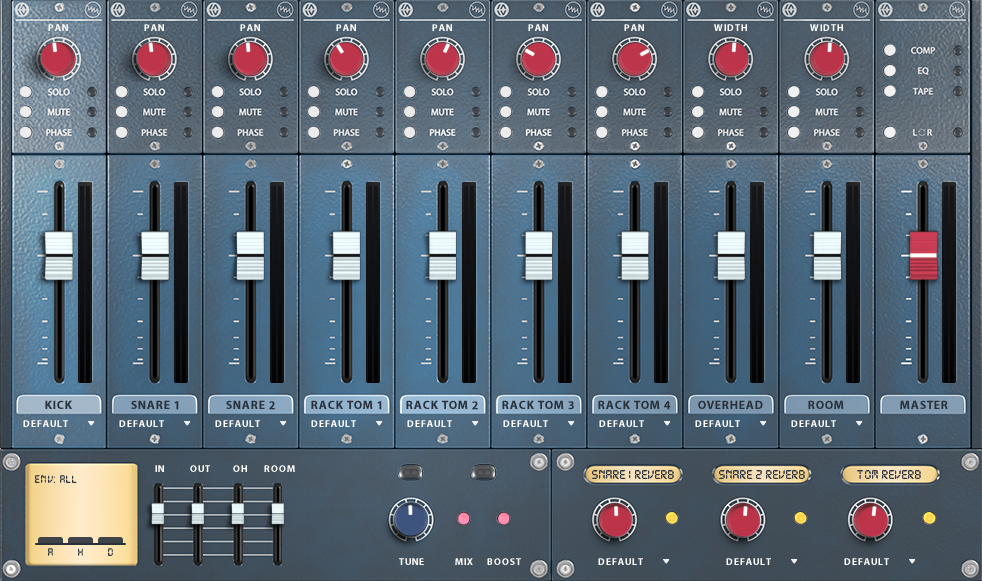Click the red Master fader handle
The height and width of the screenshot is (581, 982).
click(x=923, y=256)
